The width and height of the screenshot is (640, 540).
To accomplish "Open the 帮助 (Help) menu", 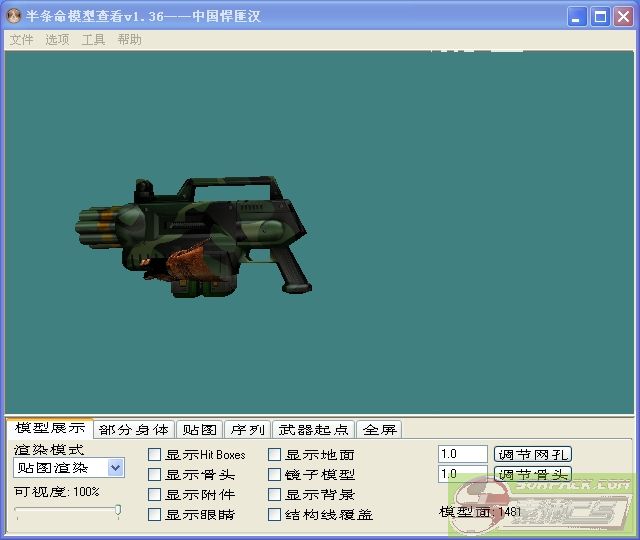I will click(x=129, y=40).
